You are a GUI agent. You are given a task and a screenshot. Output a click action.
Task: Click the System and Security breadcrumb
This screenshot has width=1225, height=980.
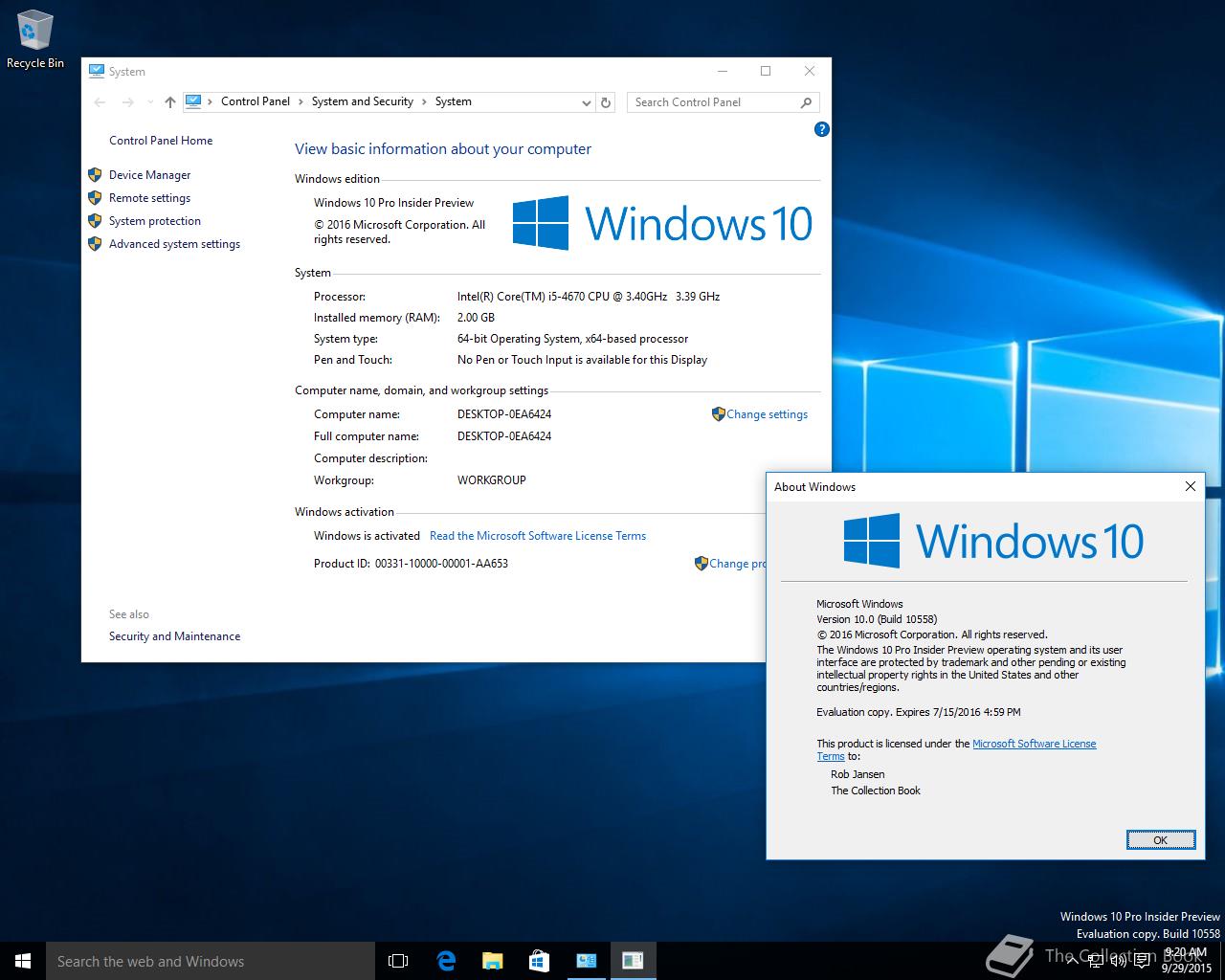point(362,101)
